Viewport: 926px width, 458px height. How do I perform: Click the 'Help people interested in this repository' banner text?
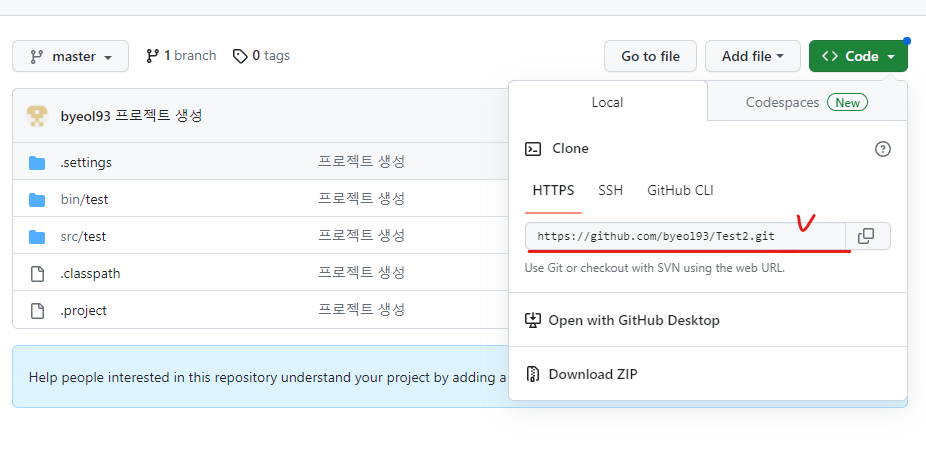tap(268, 378)
